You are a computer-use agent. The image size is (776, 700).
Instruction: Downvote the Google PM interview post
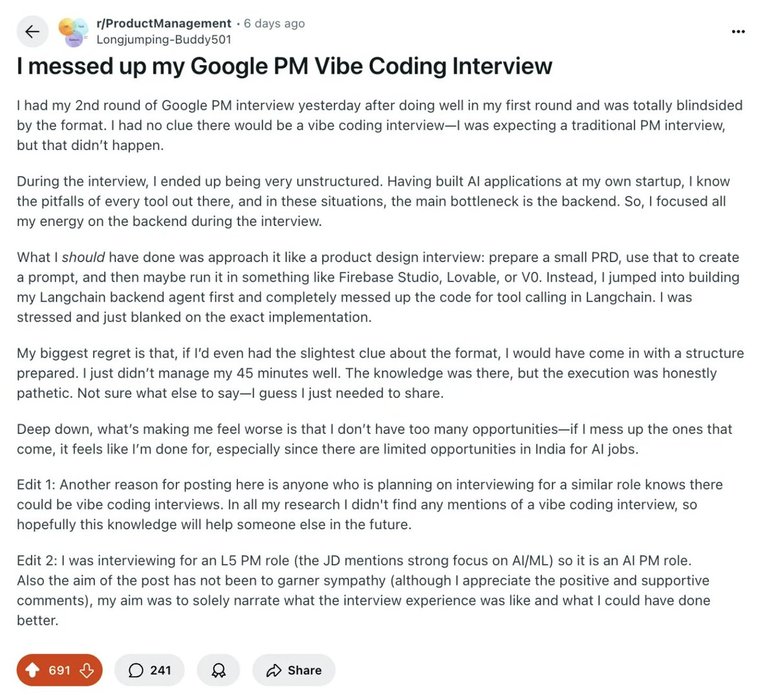(x=87, y=670)
